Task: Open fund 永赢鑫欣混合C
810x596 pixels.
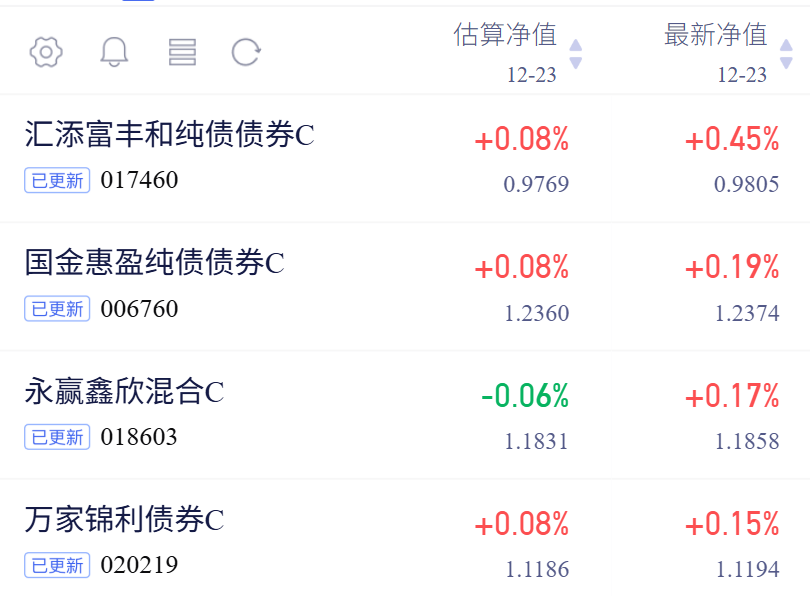Action: pos(124,391)
